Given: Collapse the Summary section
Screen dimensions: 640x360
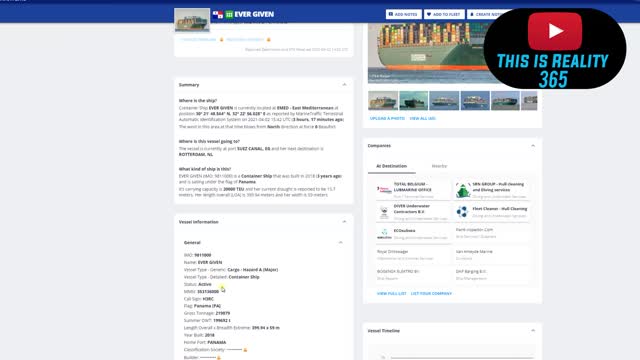Looking at the screenshot, I should tap(344, 84).
